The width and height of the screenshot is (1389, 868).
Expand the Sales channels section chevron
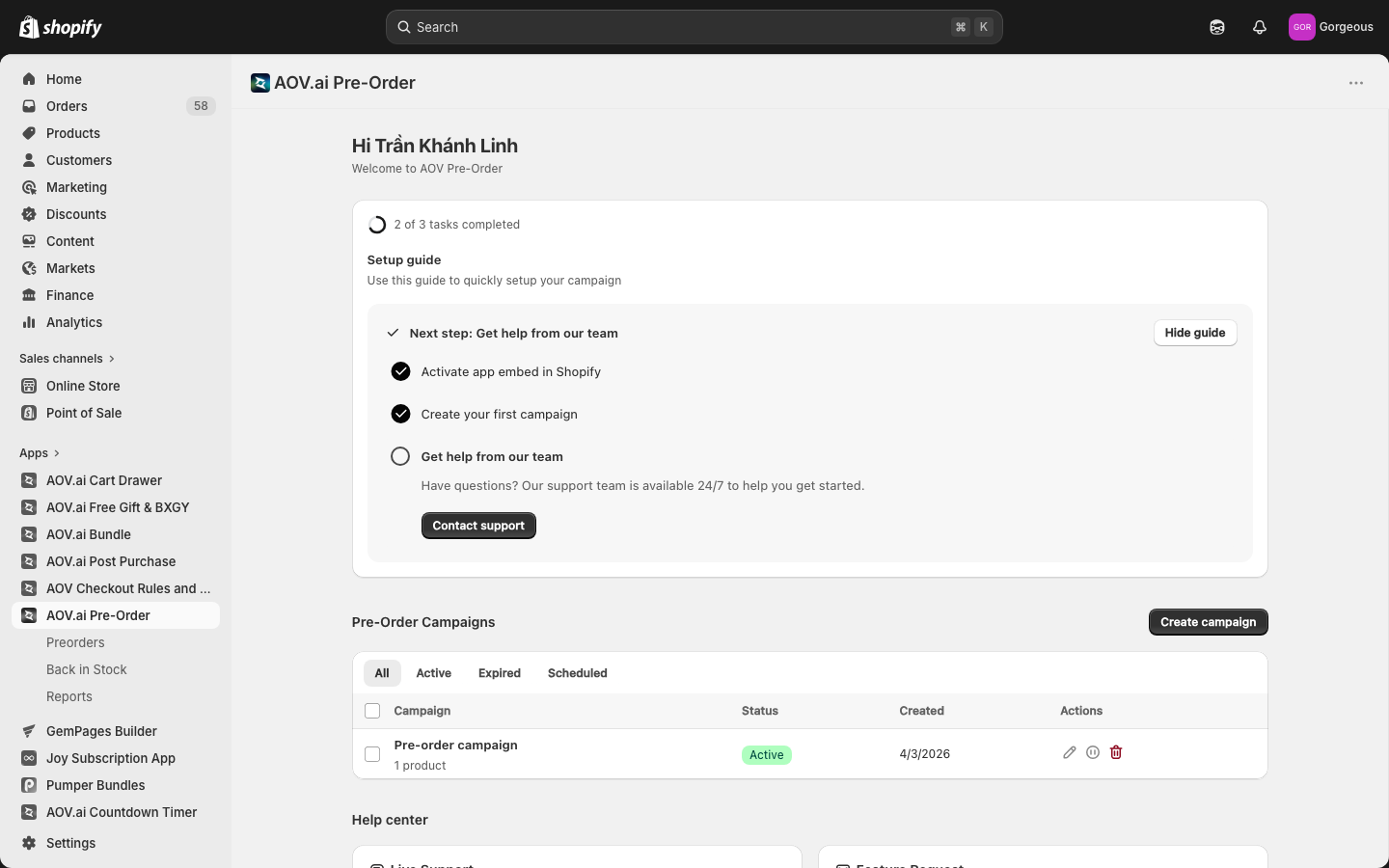pyautogui.click(x=112, y=359)
